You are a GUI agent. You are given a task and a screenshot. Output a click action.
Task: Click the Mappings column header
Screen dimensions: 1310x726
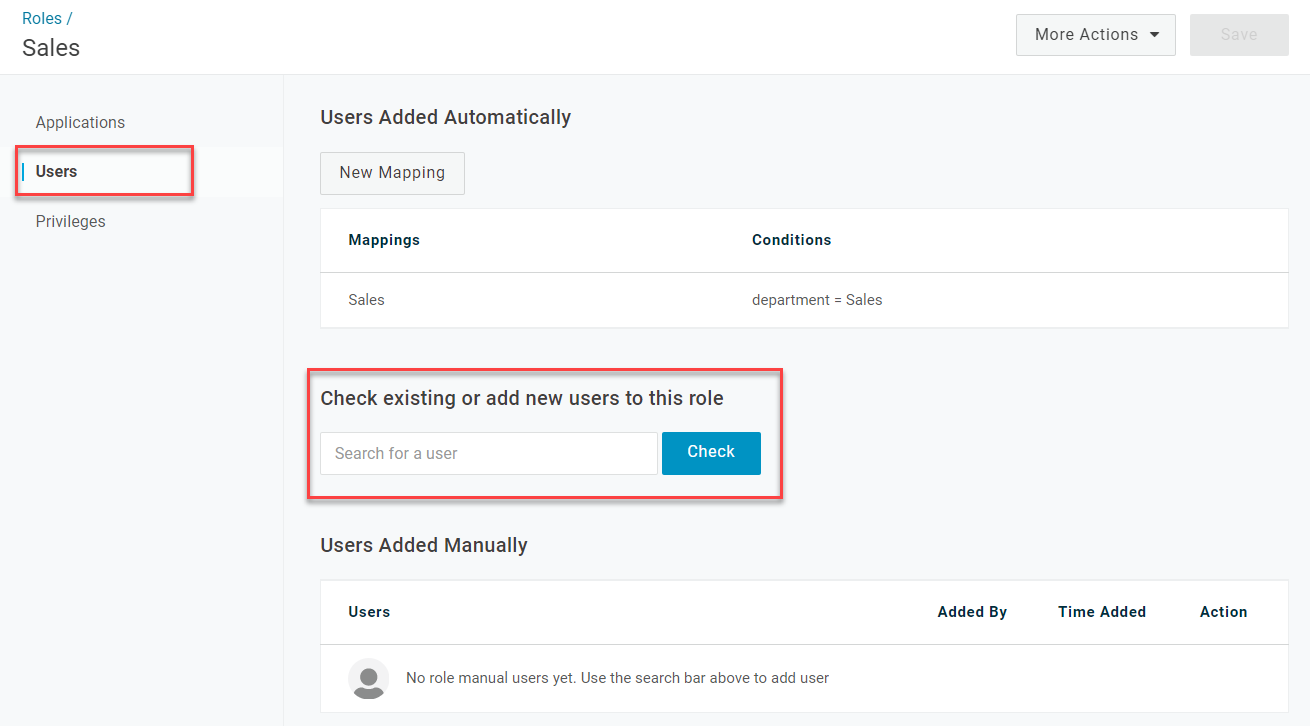[384, 240]
